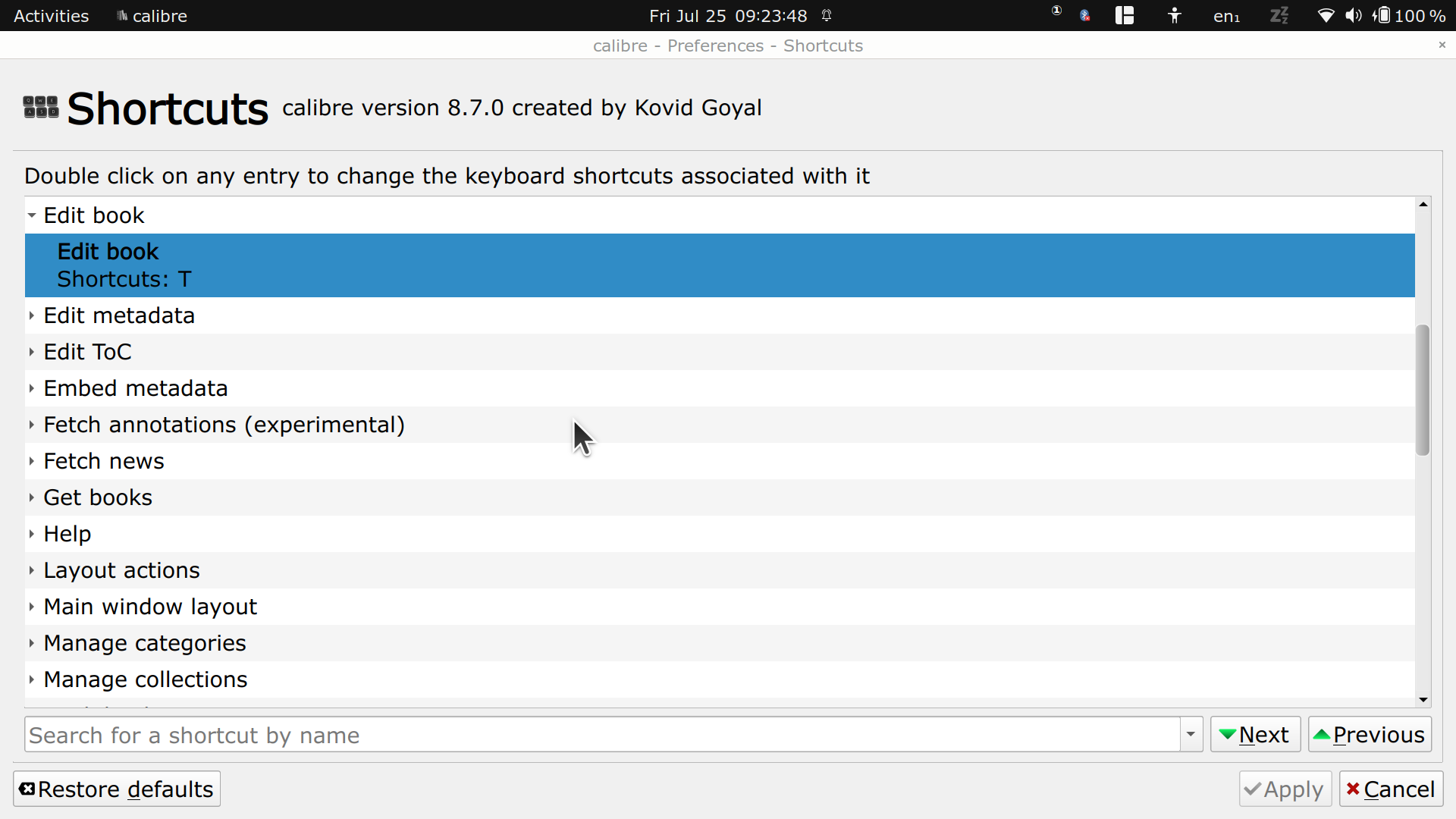Click the window tiling layout icon
The height and width of the screenshot is (819, 1456).
[x=1125, y=16]
